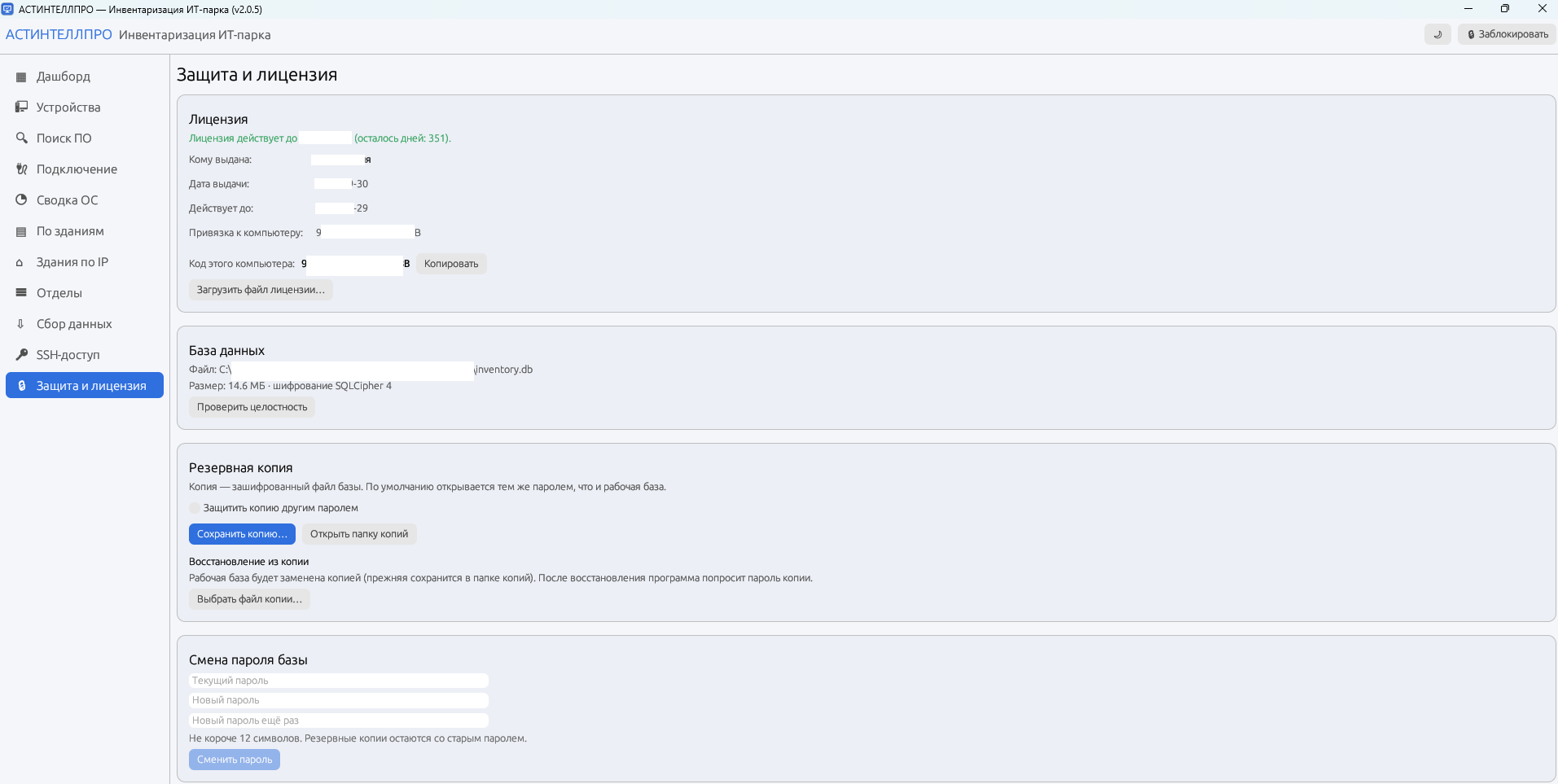Click the Сменить пароль button
The width and height of the screenshot is (1558, 784).
point(235,760)
